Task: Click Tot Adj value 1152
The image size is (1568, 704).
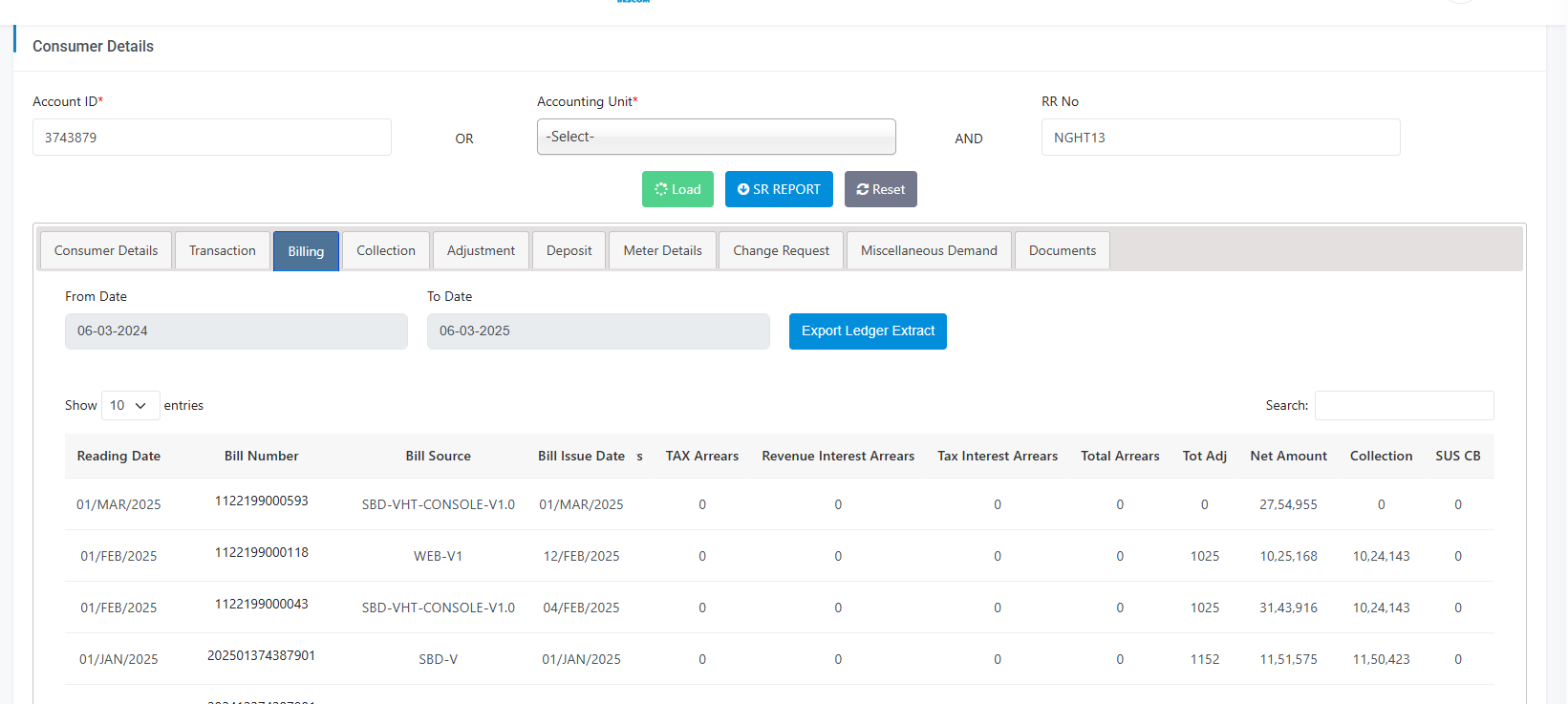Action: (1205, 659)
